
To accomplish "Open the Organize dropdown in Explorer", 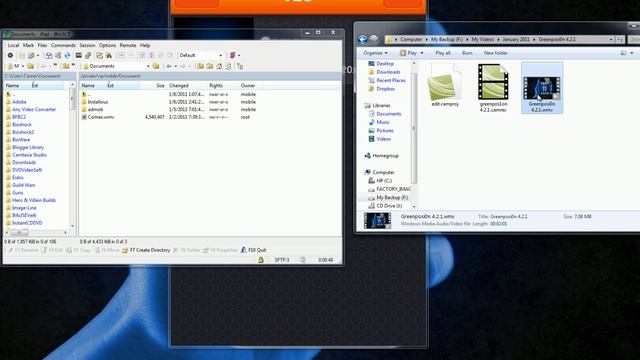I will [x=376, y=53].
